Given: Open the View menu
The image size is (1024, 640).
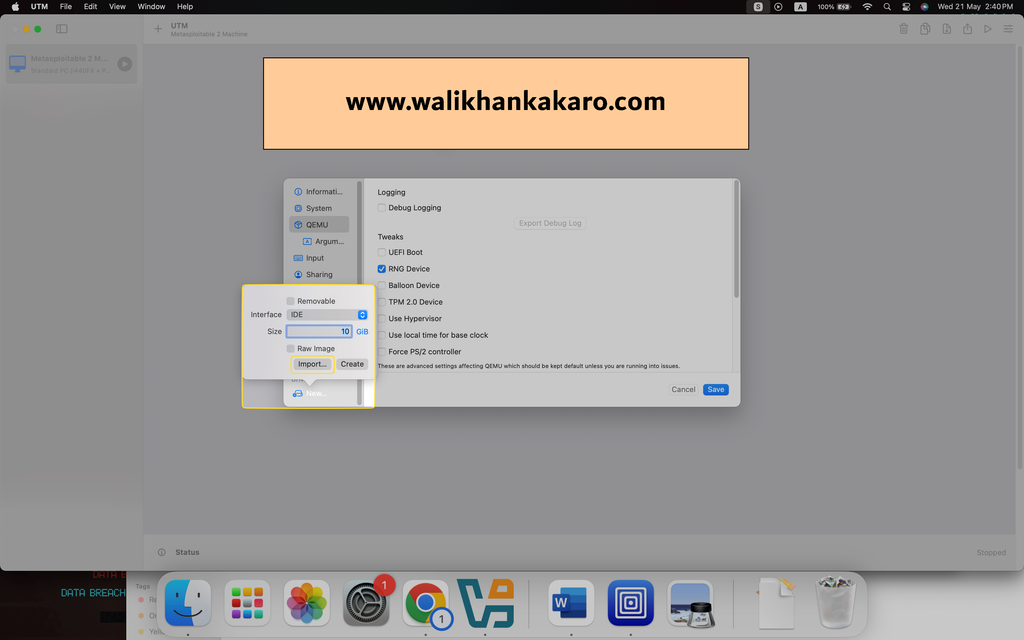Looking at the screenshot, I should click(x=117, y=7).
